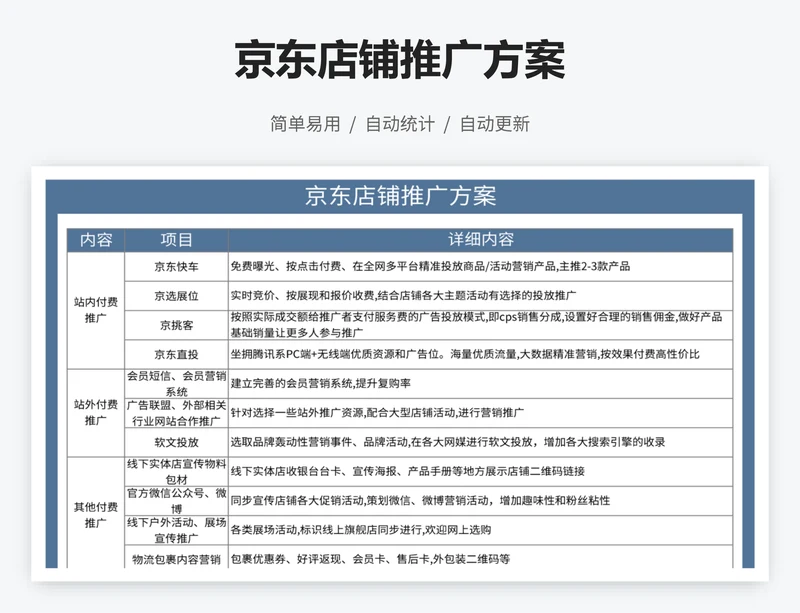Select the 线下户外活动、展场宣传推广 cell
This screenshot has height=613, width=800.
(x=177, y=530)
